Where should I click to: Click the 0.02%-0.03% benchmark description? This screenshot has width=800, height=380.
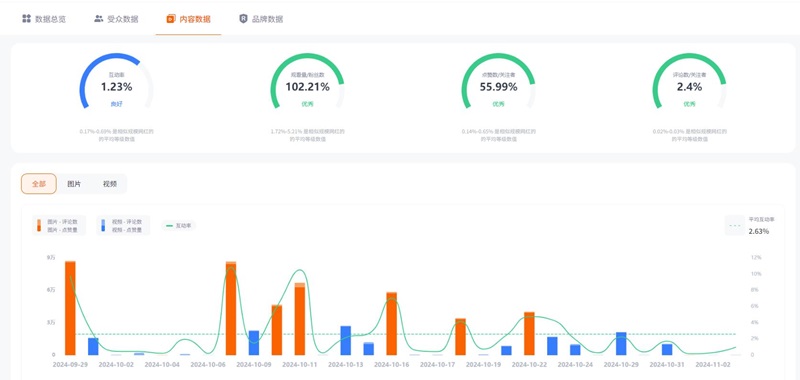[x=689, y=135]
